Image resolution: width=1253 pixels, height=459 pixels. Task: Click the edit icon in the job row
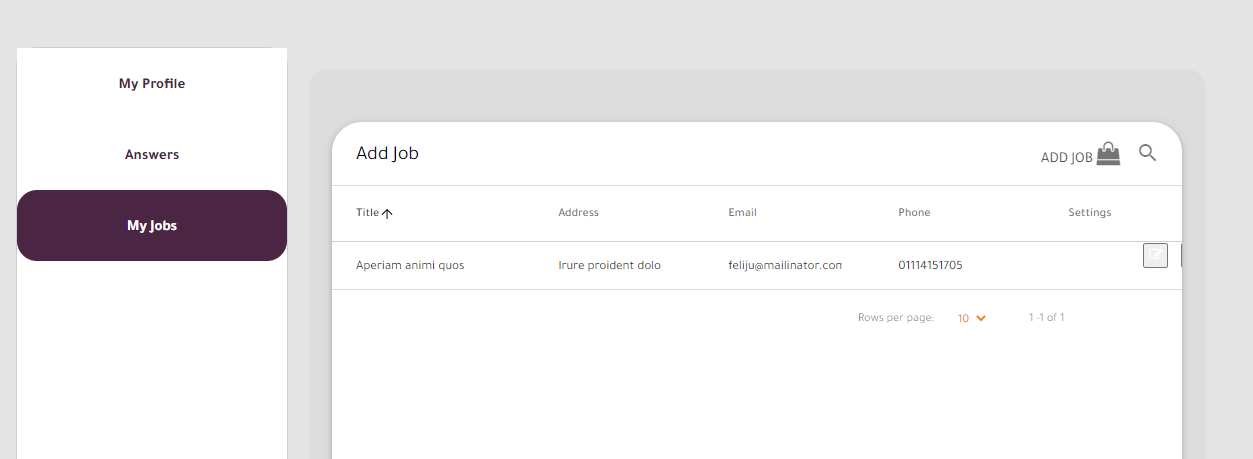1155,255
